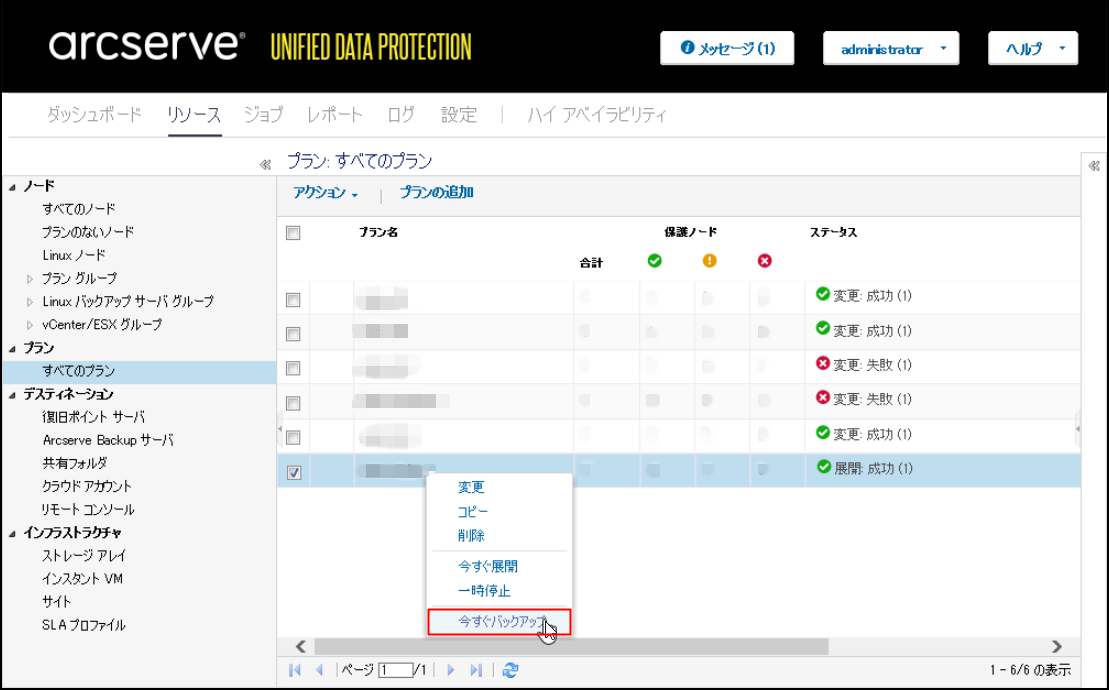Collapse the left navigation panel
The width and height of the screenshot is (1109, 690).
pyautogui.click(x=265, y=165)
